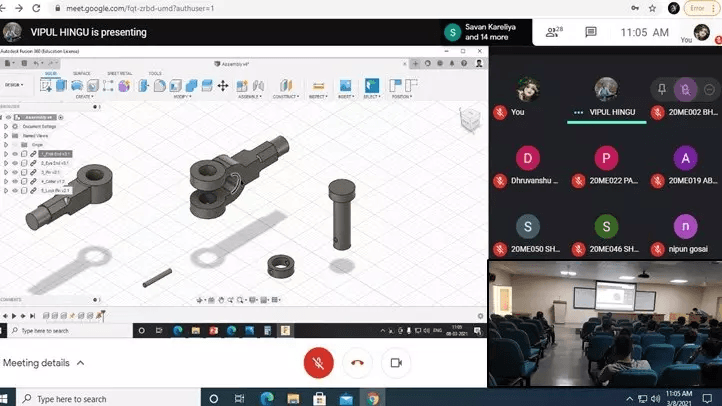
Task: Open the DESIGN workspace dropdown
Action: pos(14,85)
